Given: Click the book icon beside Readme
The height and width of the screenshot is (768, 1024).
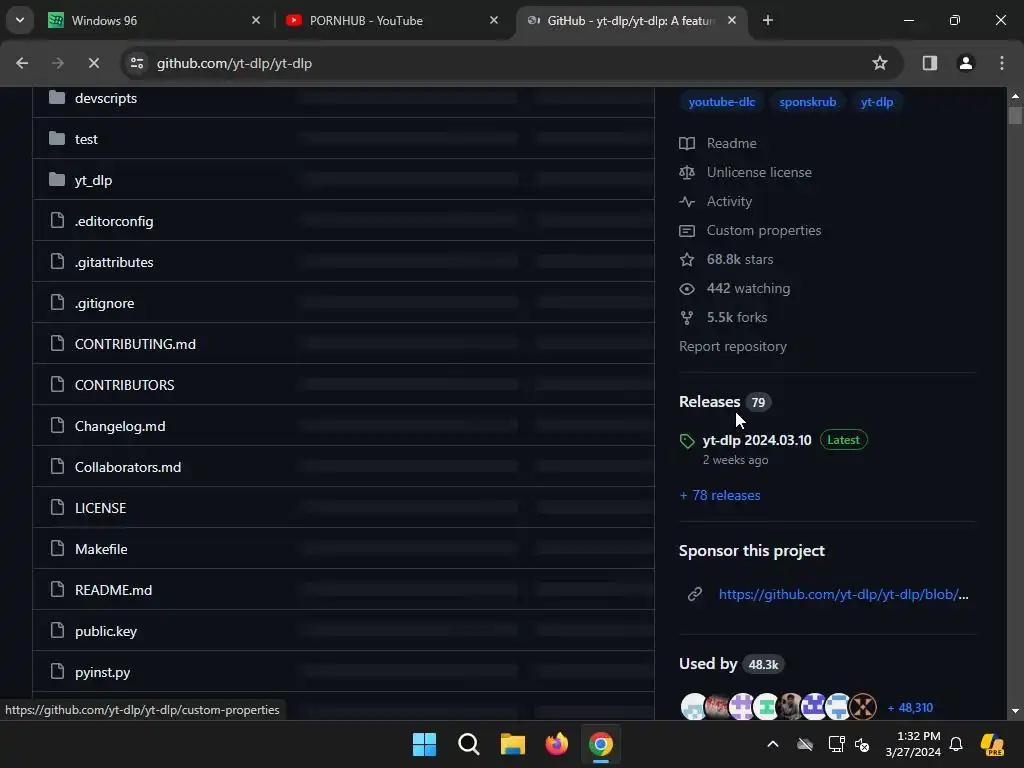Looking at the screenshot, I should coord(687,144).
